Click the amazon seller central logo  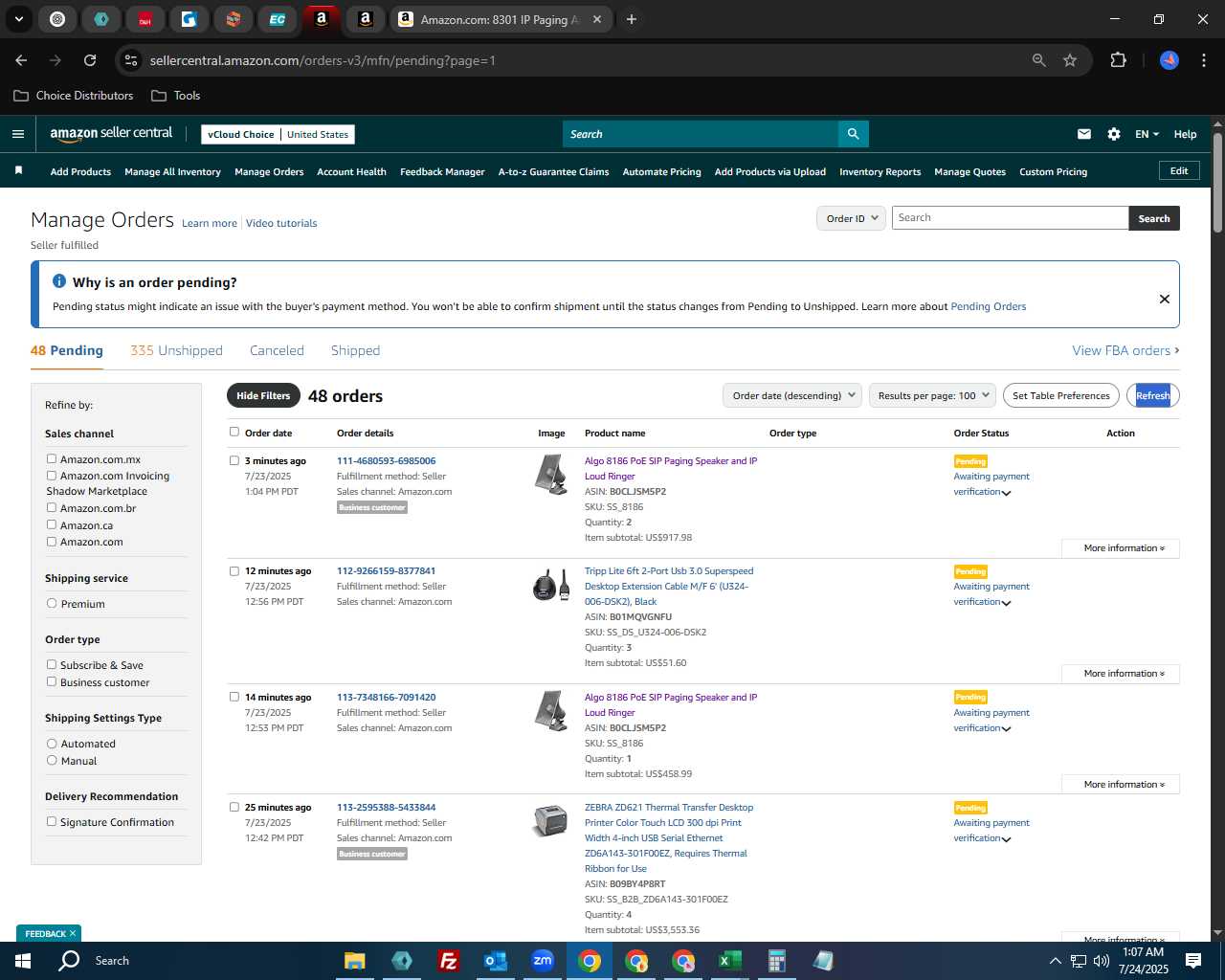(x=111, y=134)
